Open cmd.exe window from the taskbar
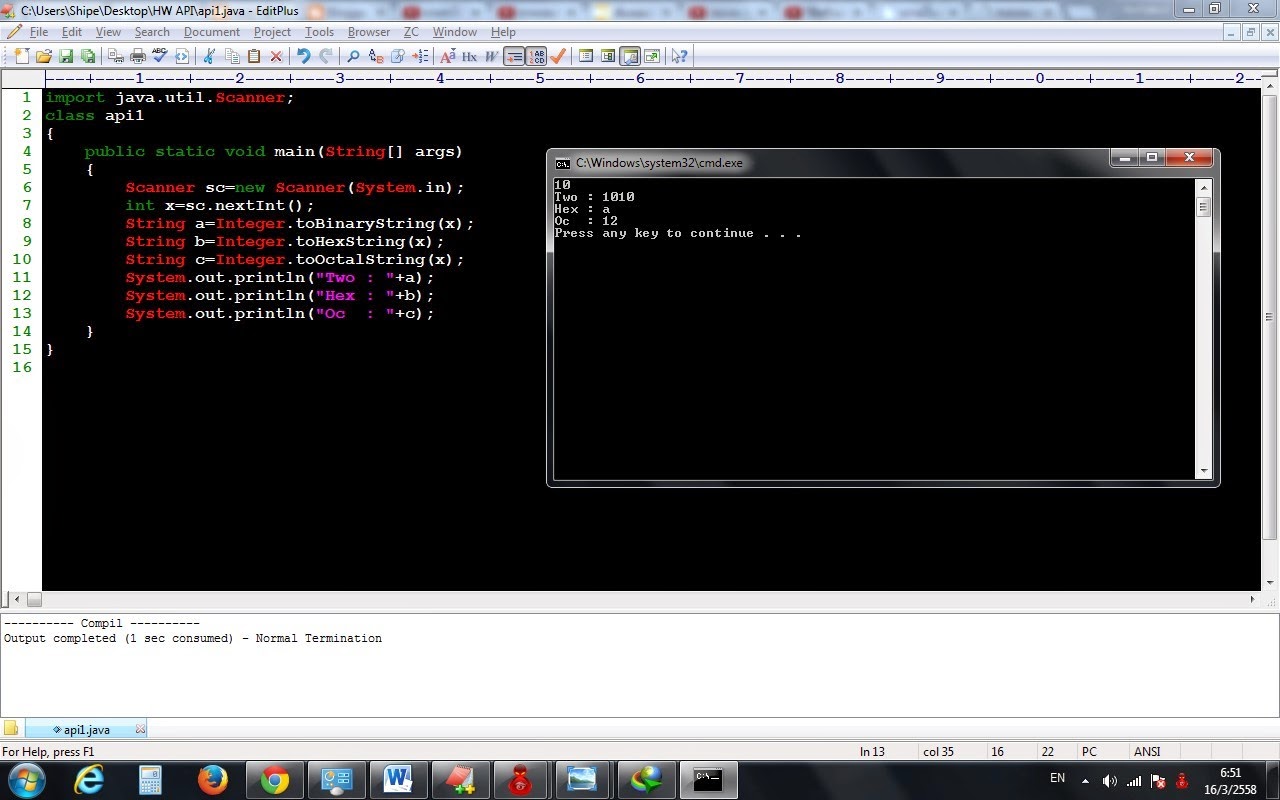Viewport: 1280px width, 800px height. tap(708, 780)
